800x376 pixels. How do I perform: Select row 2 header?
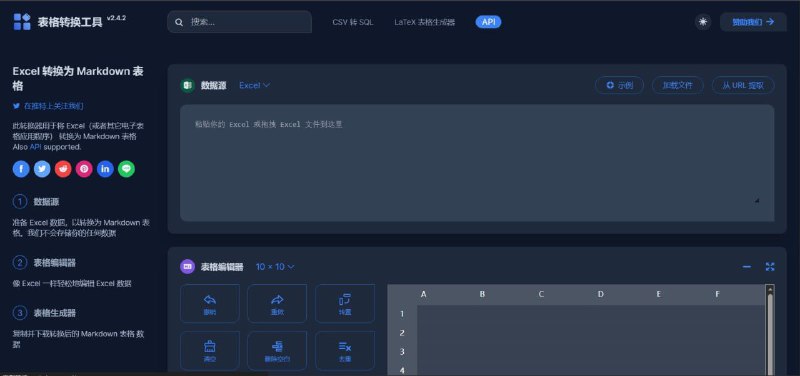[402, 333]
